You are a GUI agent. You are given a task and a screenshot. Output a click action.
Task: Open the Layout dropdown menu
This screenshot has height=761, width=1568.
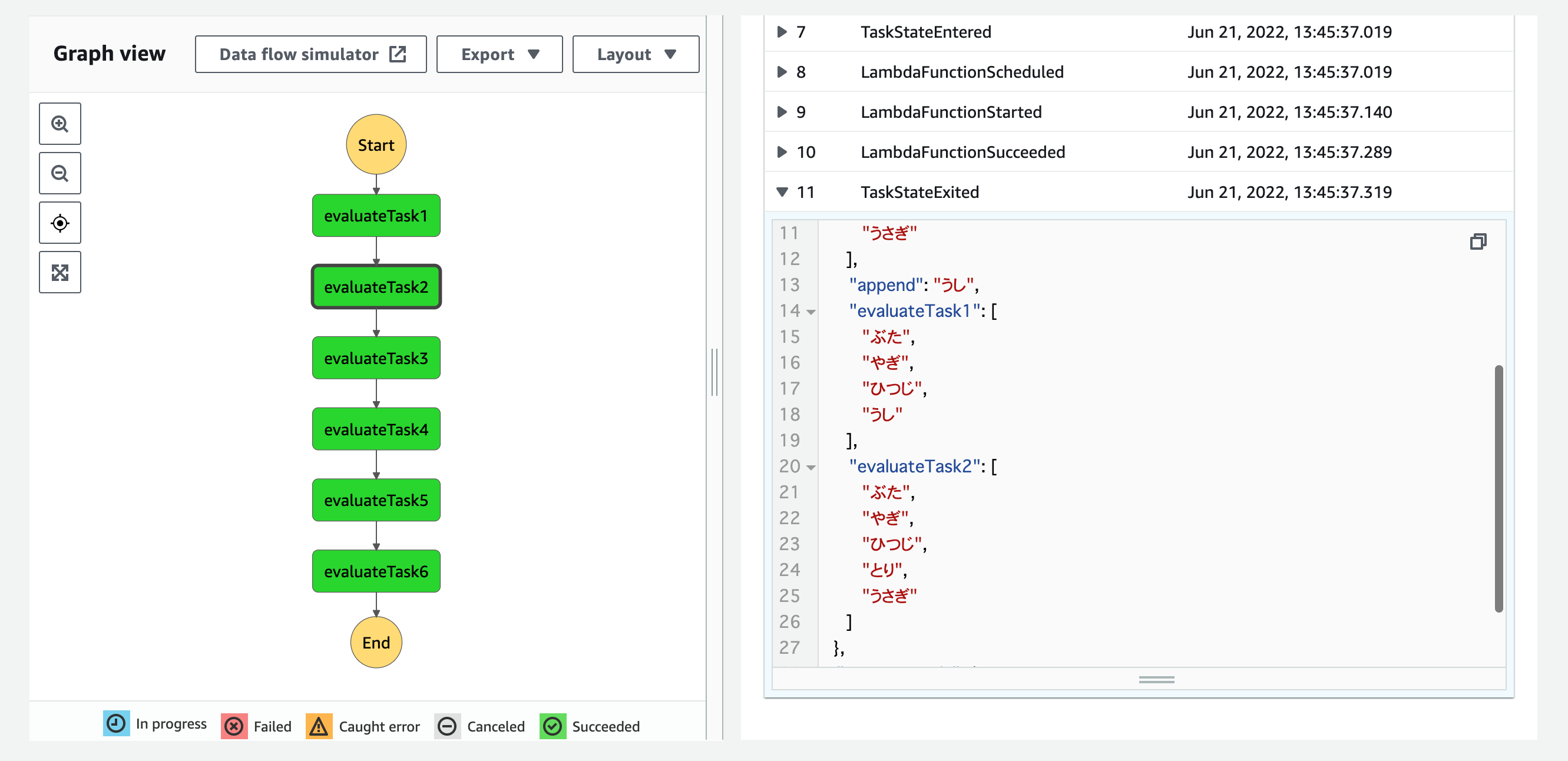636,54
